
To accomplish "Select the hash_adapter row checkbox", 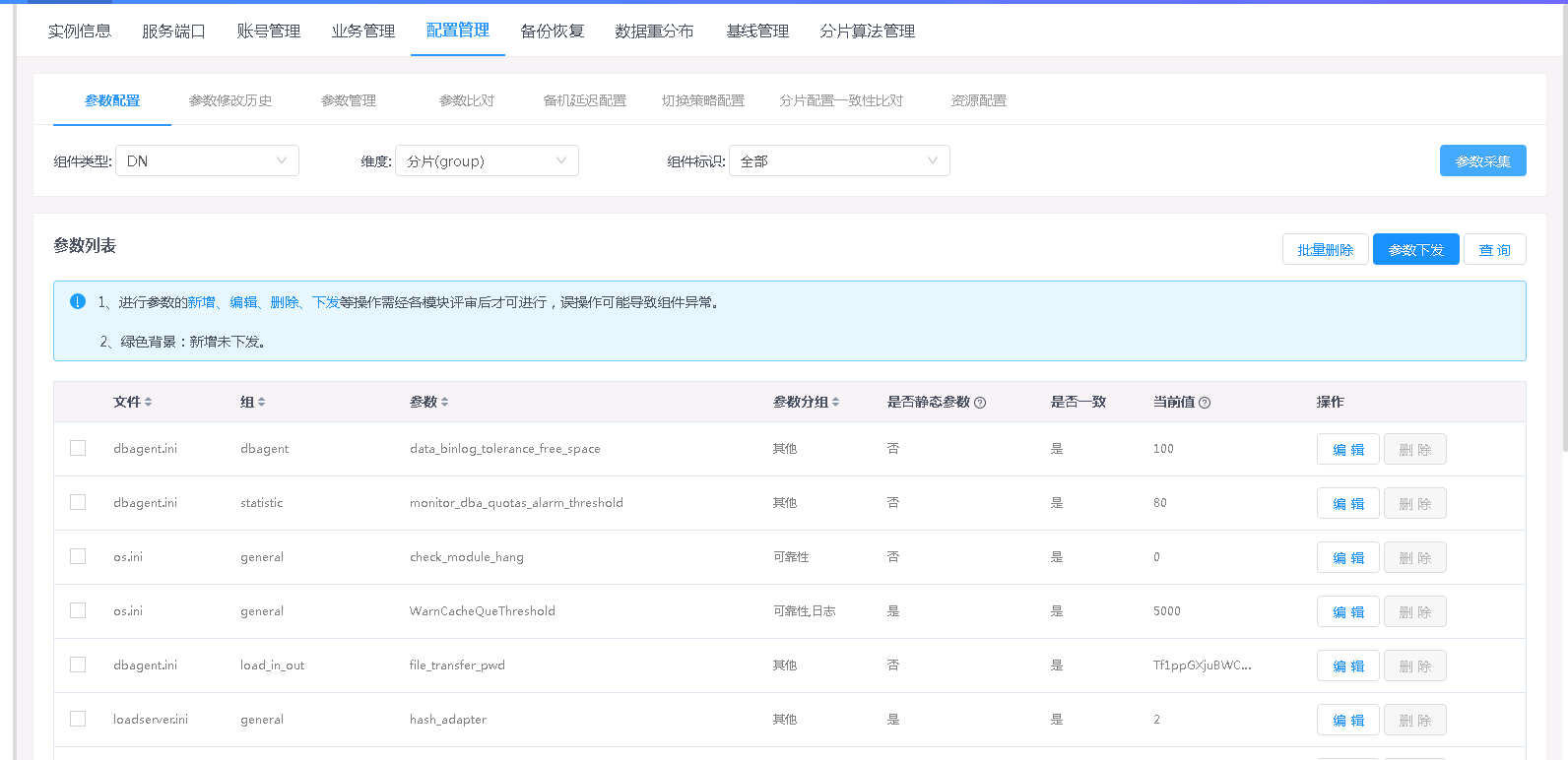I will (x=78, y=719).
